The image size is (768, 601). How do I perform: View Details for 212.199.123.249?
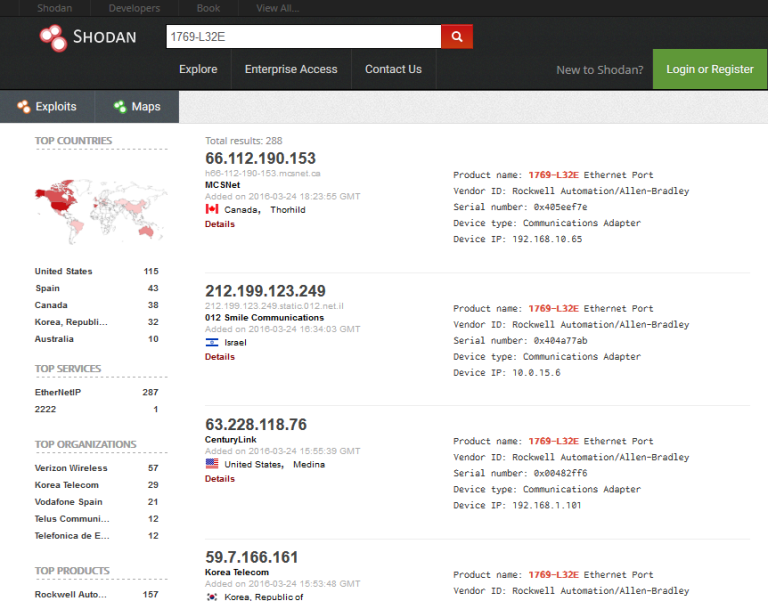(220, 356)
